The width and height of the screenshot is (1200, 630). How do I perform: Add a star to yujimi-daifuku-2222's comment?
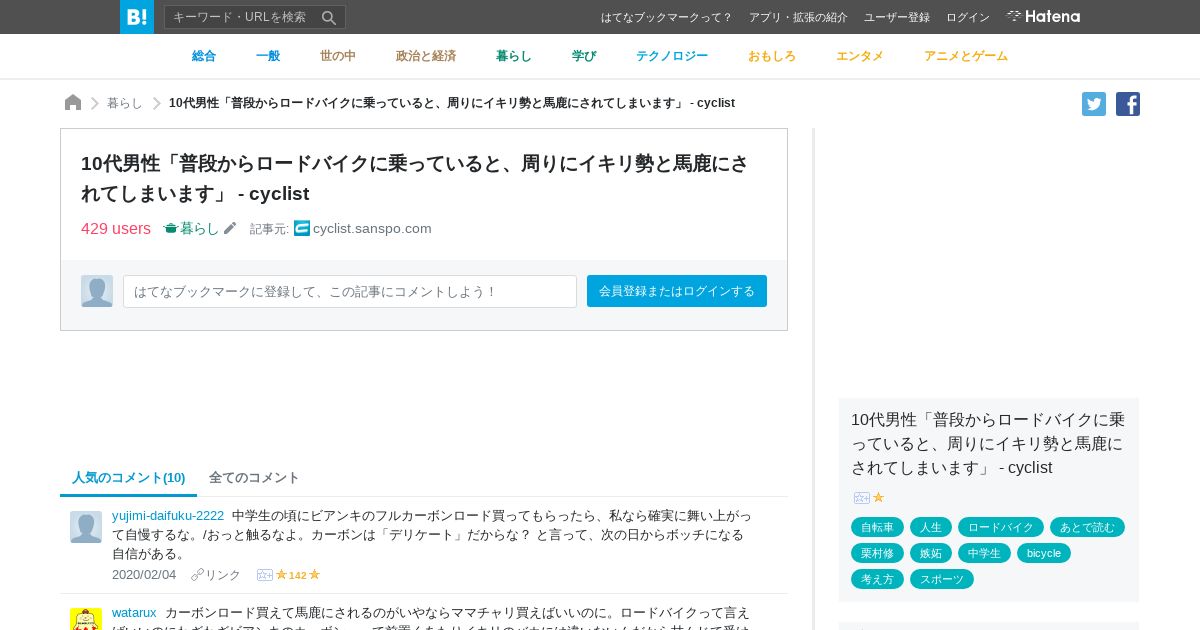265,575
